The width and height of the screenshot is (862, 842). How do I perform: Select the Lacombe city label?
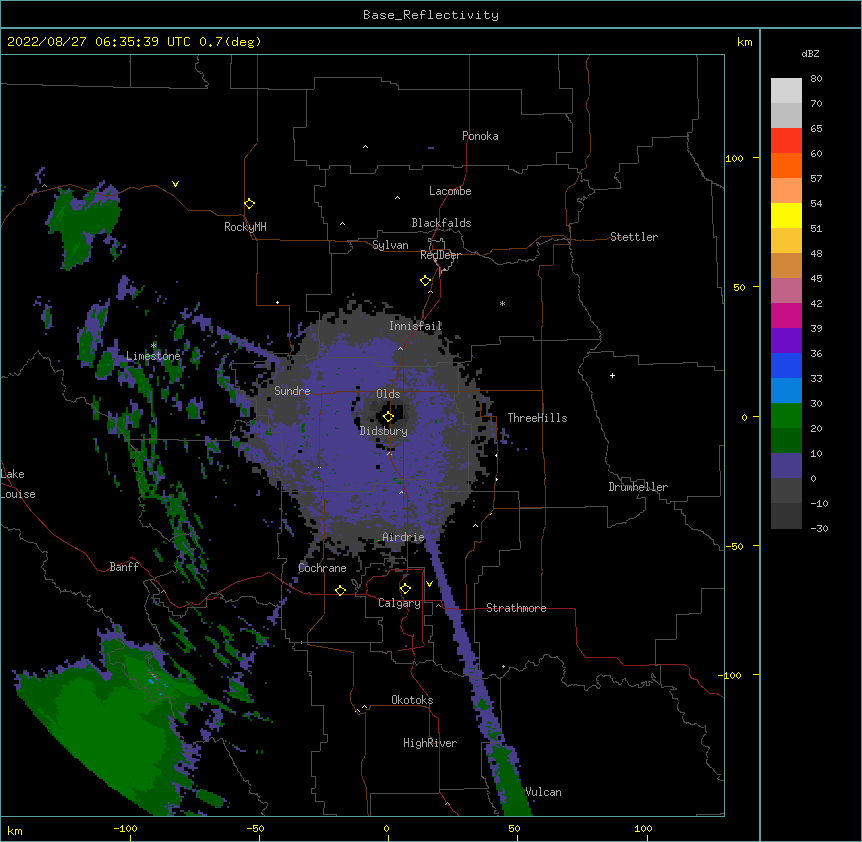[450, 191]
